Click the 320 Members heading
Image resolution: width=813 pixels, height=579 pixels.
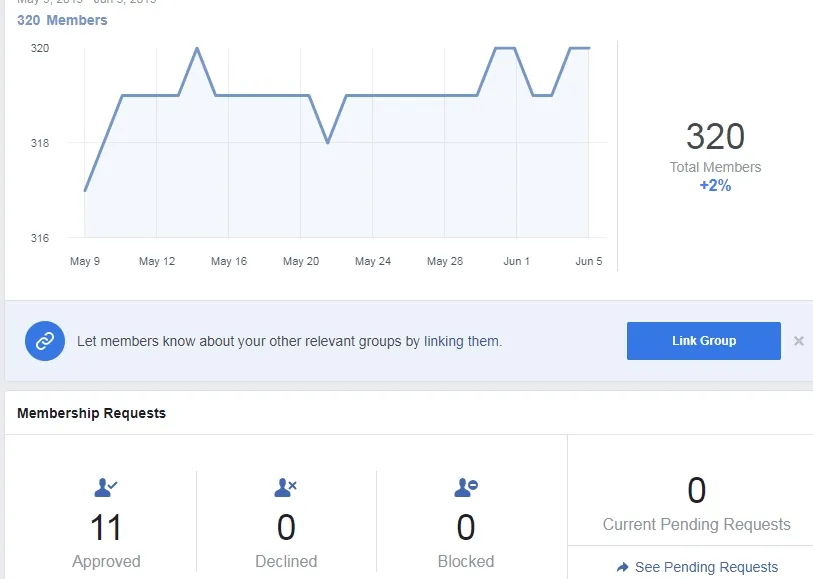pos(62,20)
